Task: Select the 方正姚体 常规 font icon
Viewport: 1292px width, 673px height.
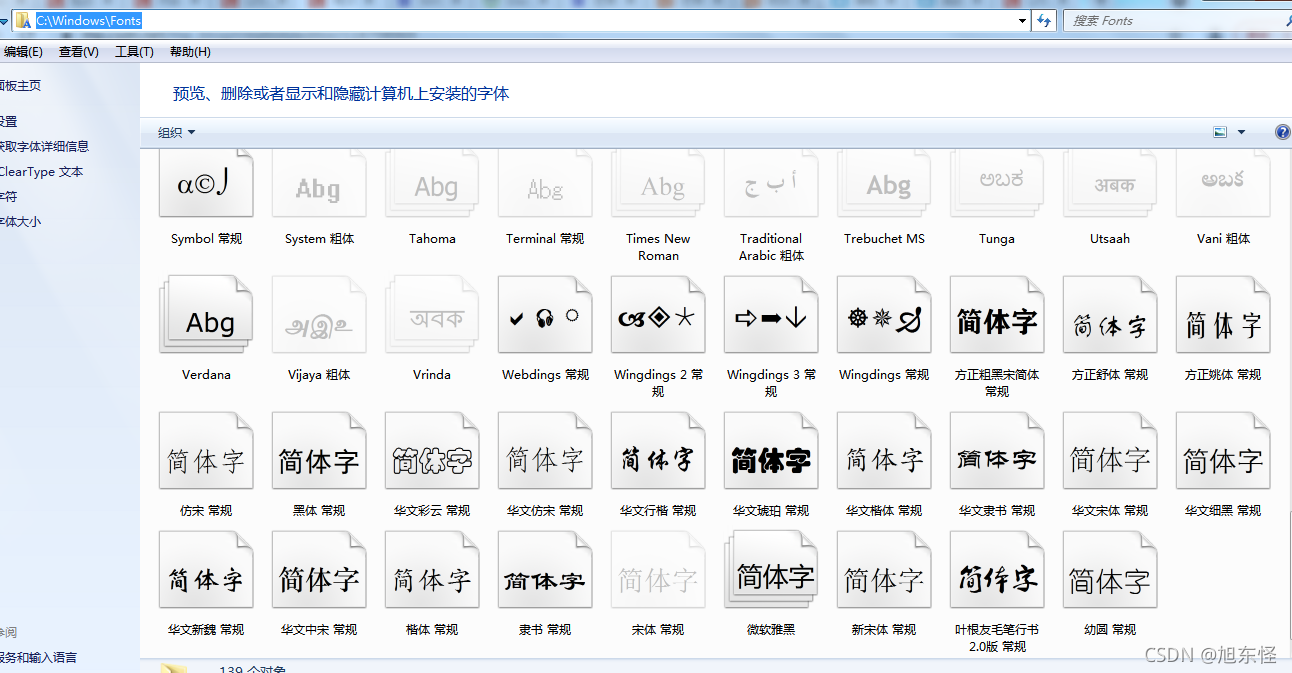Action: (1223, 315)
